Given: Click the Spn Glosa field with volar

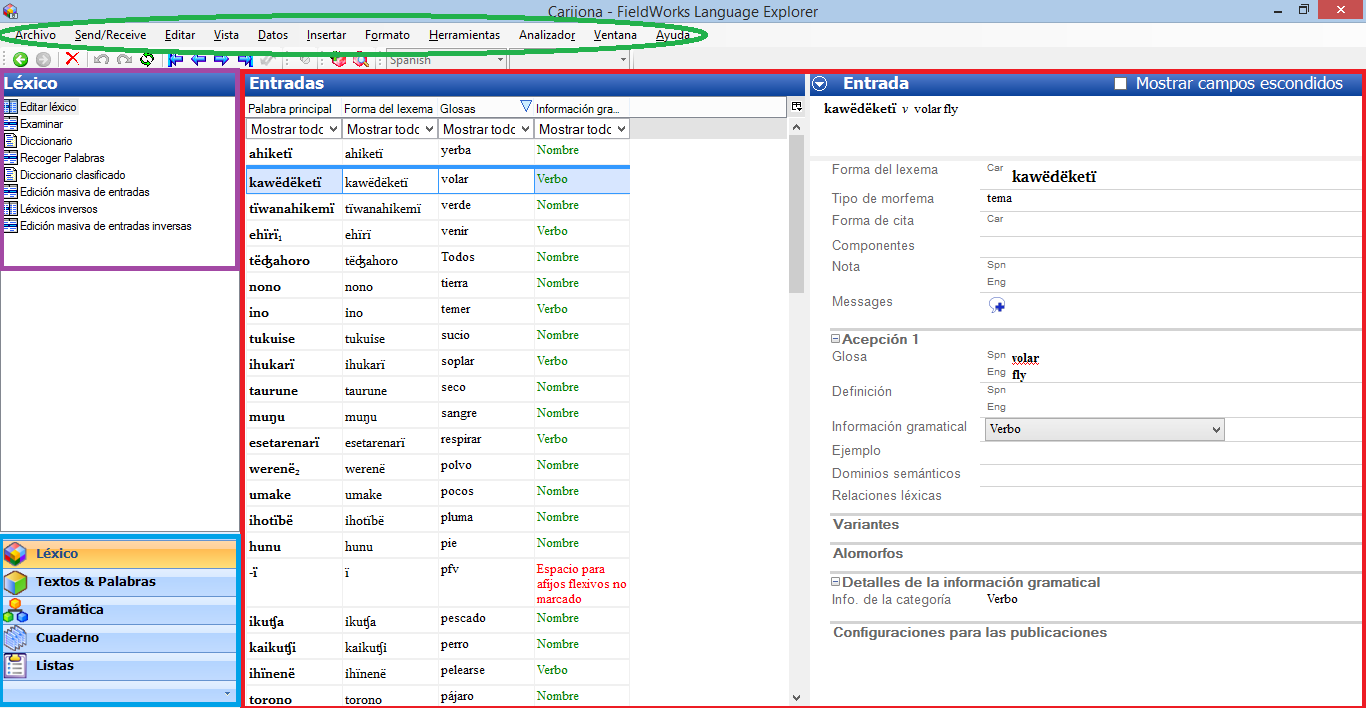Looking at the screenshot, I should 1026,358.
